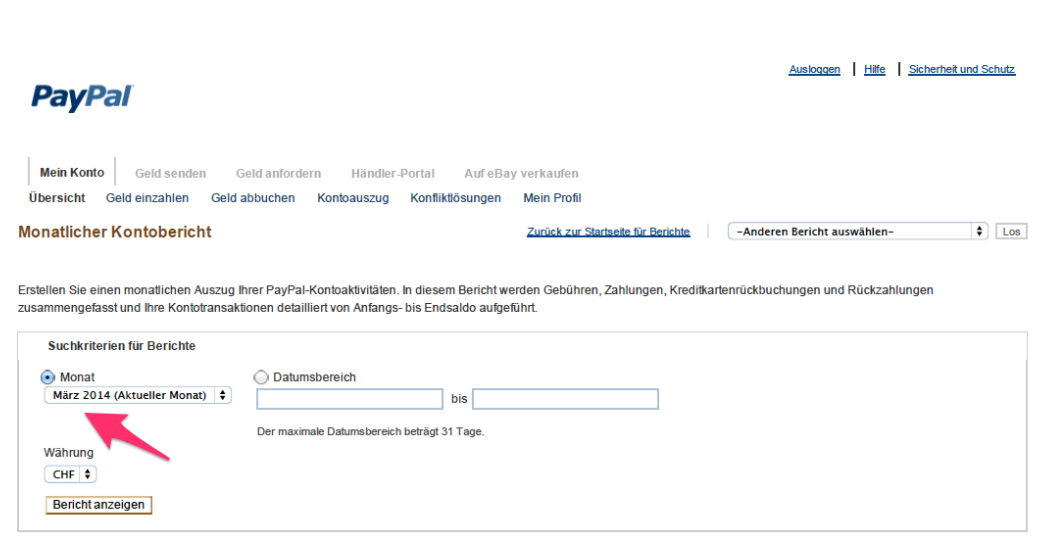Click the Ausloggen link
Viewport: 1050px width, 550px height.
[814, 69]
